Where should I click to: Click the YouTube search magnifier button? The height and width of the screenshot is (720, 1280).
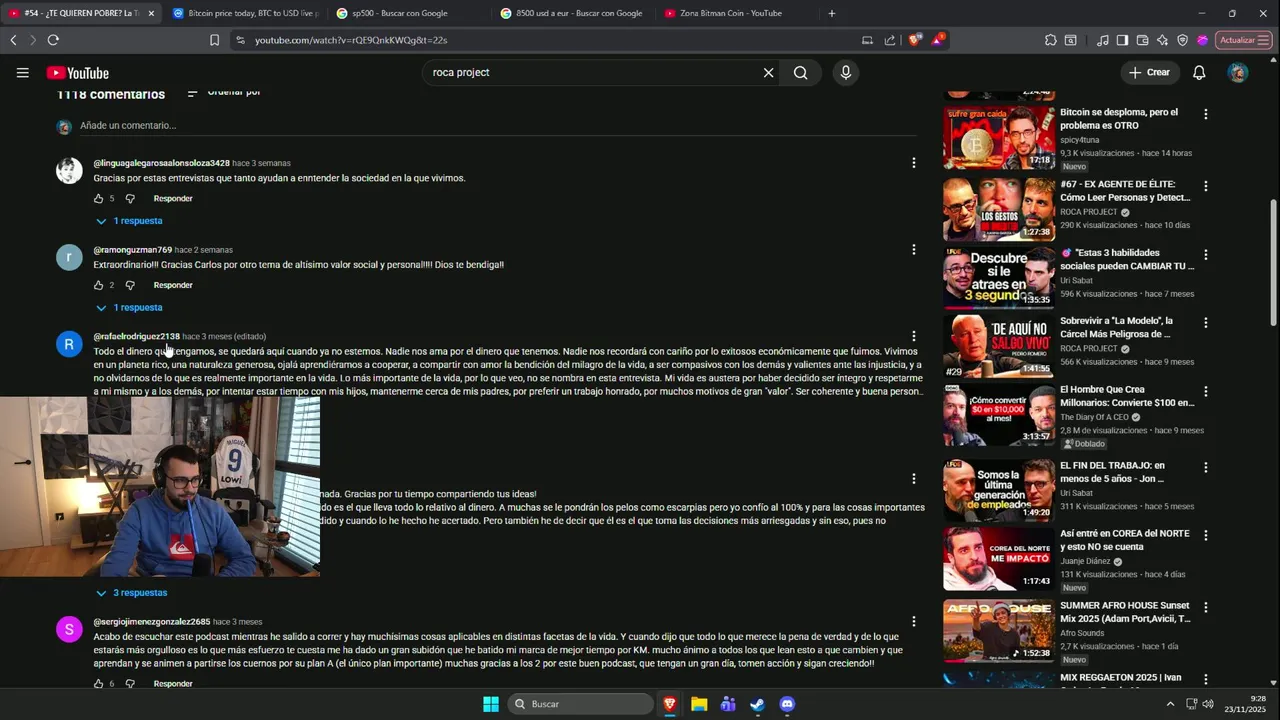(x=800, y=73)
